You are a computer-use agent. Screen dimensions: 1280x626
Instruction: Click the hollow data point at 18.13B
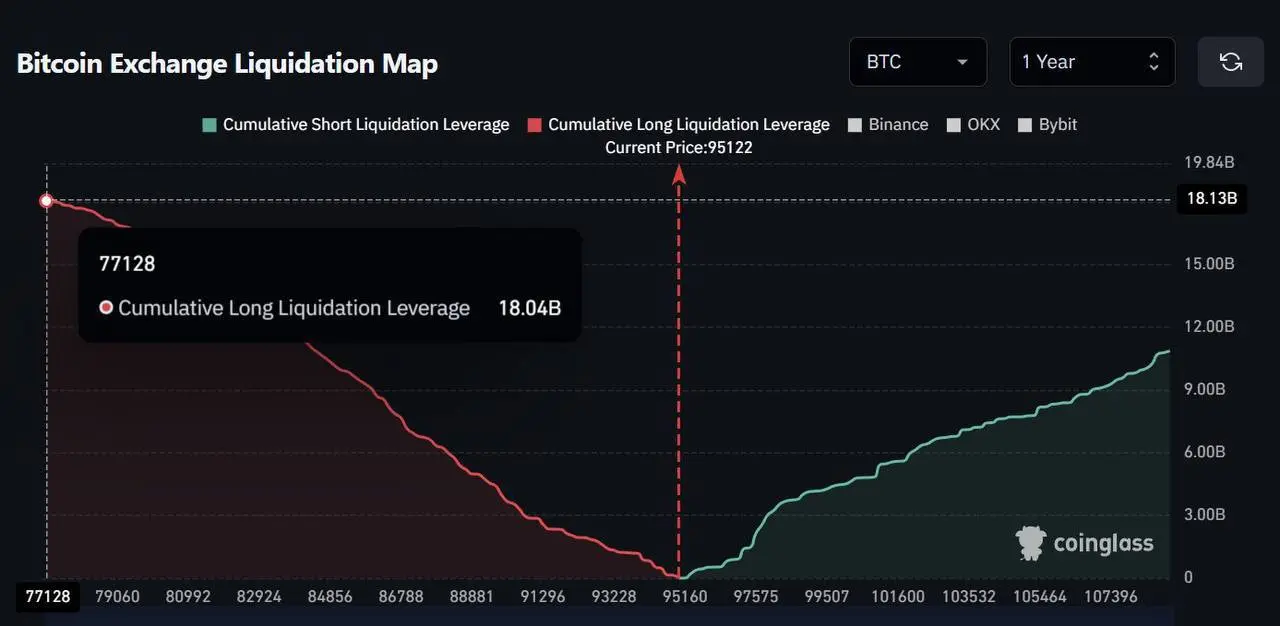(46, 201)
